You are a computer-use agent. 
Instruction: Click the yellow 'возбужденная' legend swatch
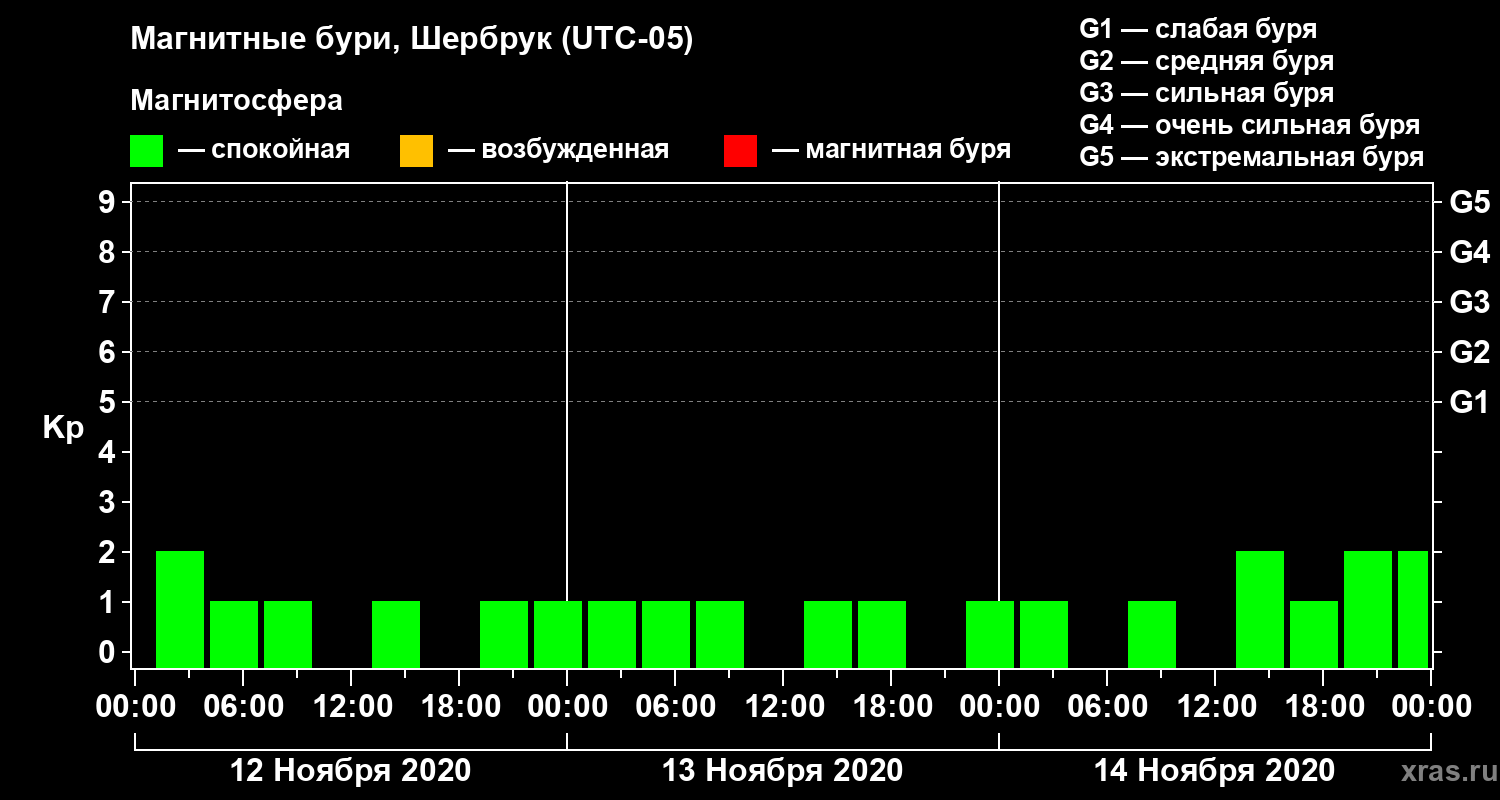(416, 151)
